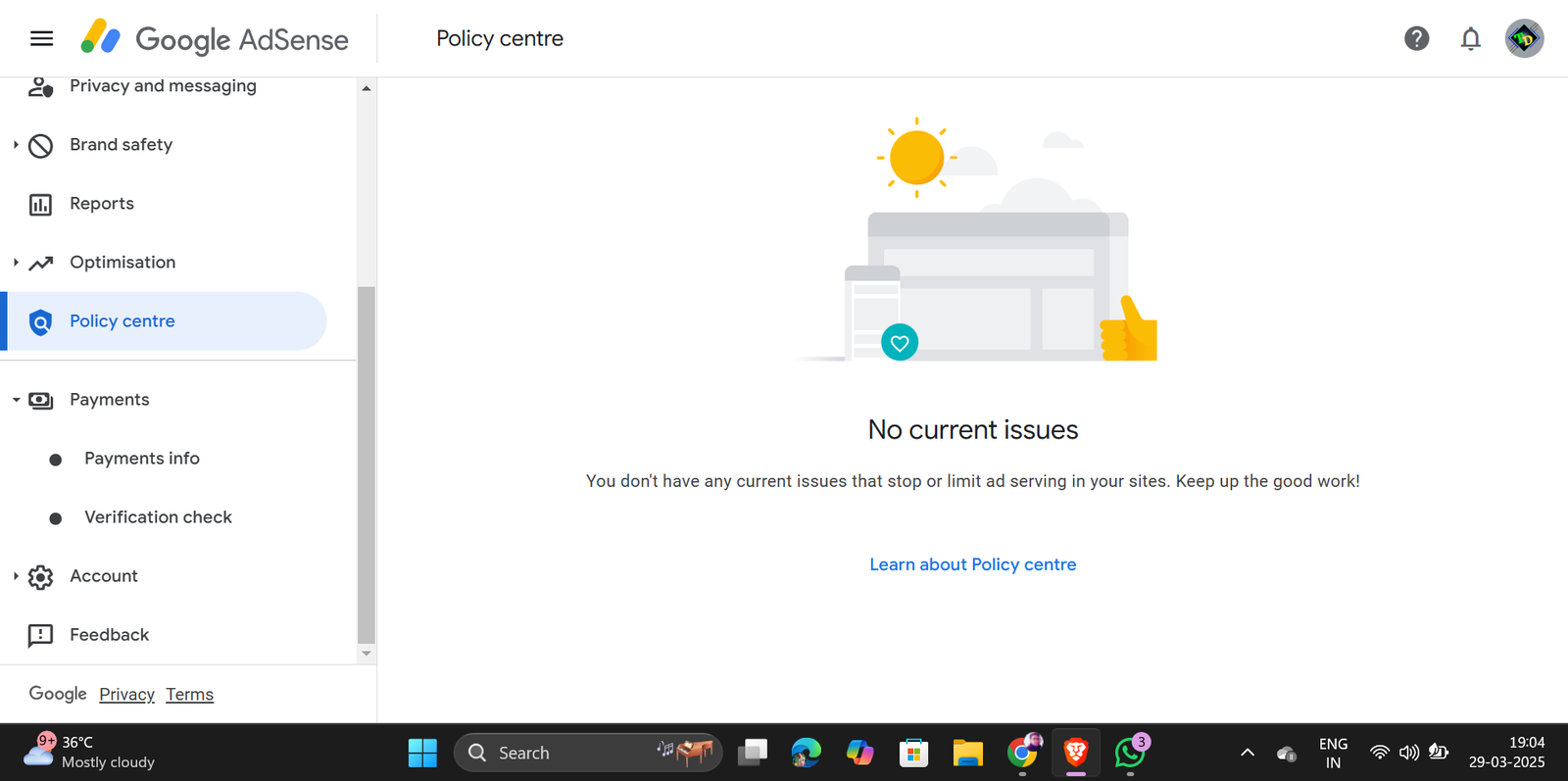The image size is (1568, 781).
Task: Click the Google footer logo text
Action: pos(58,694)
